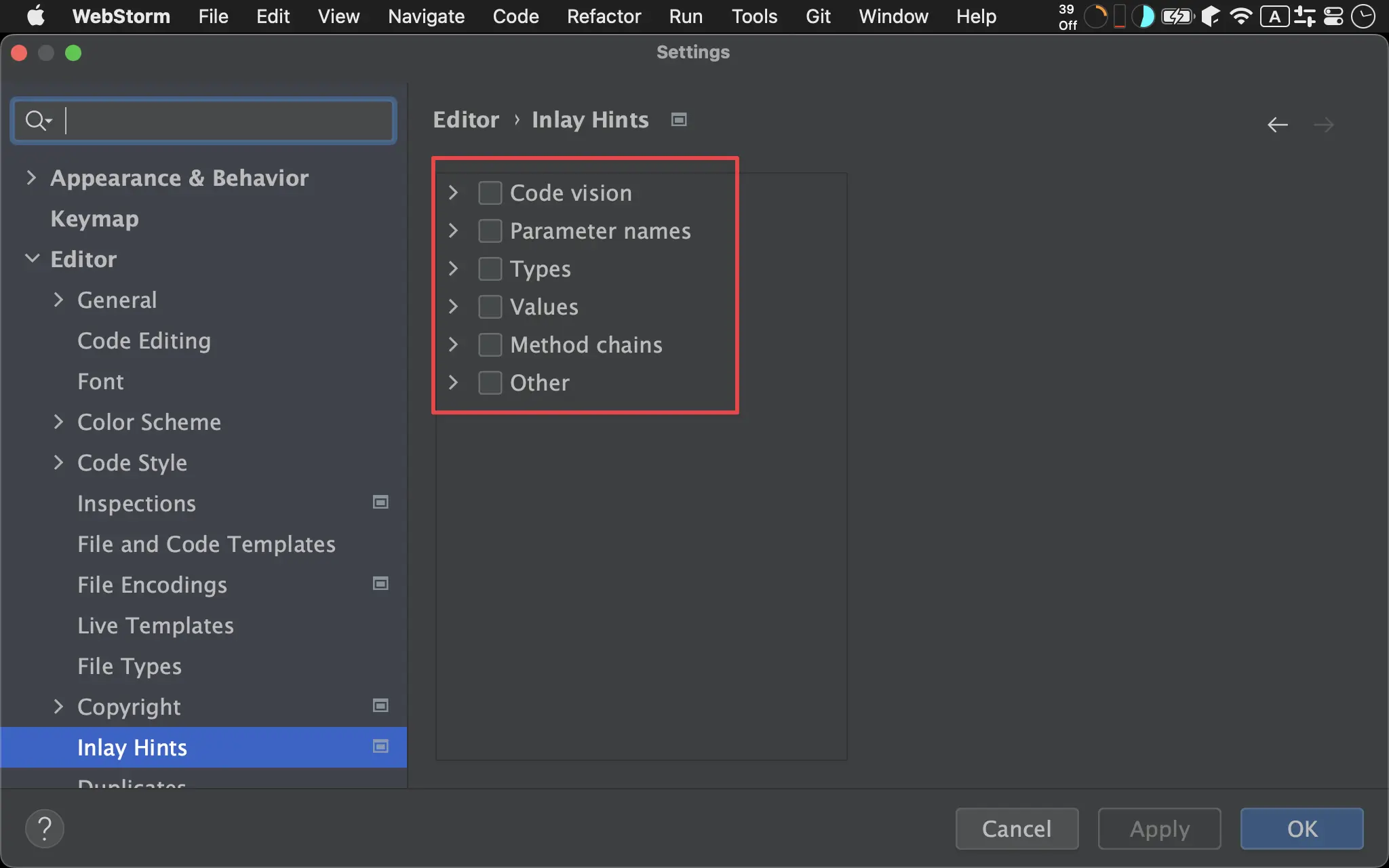This screenshot has width=1389, height=868.
Task: Click project-level icon next to File Encodings
Action: click(380, 584)
